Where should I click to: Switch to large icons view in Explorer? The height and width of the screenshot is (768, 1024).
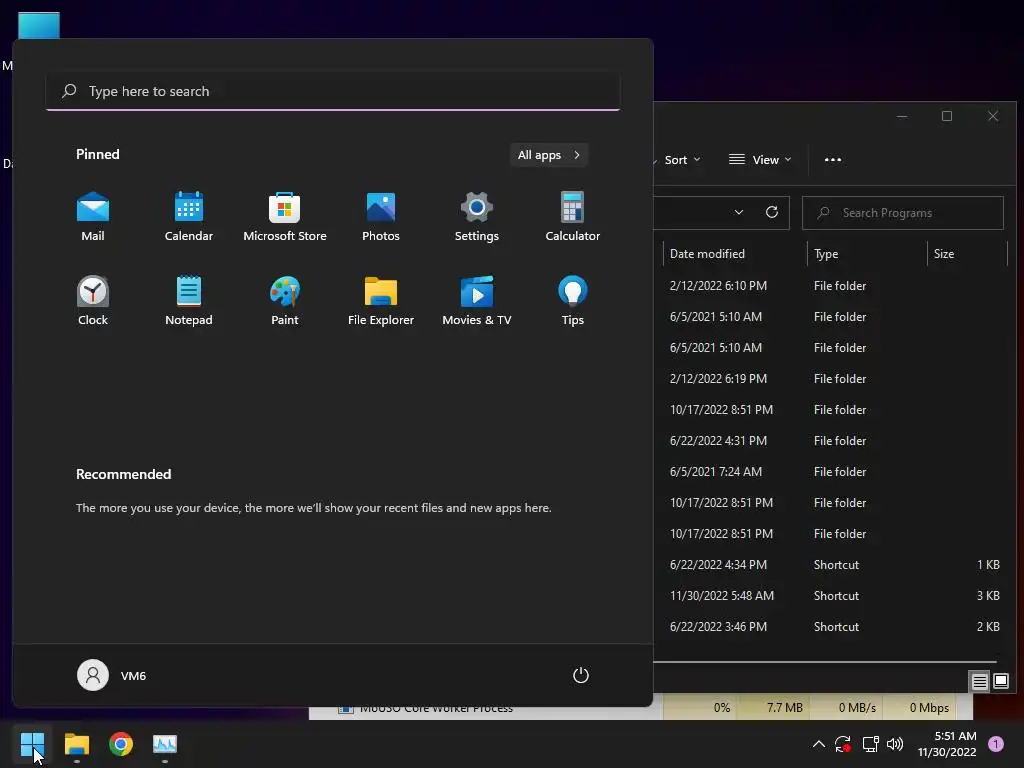(x=1000, y=682)
